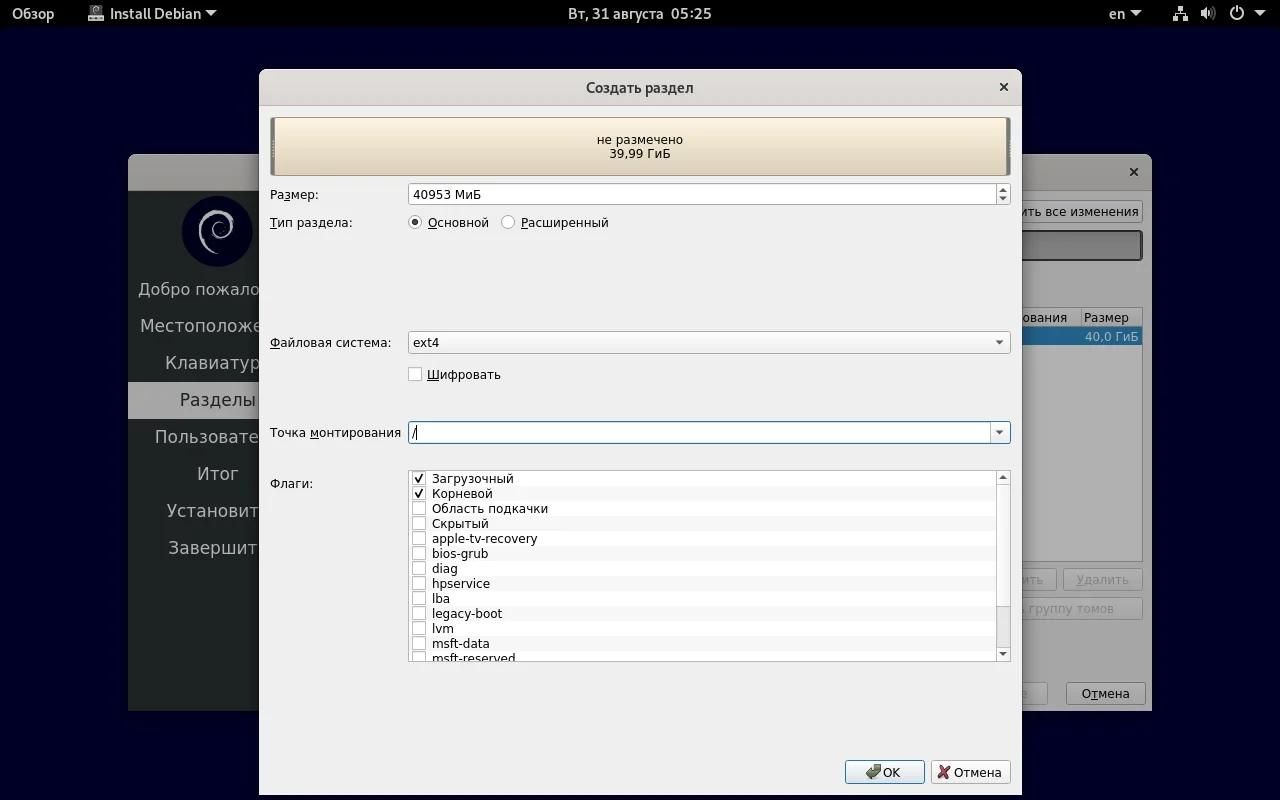
Task: Cancel the dialog via Отмена
Action: coord(969,771)
